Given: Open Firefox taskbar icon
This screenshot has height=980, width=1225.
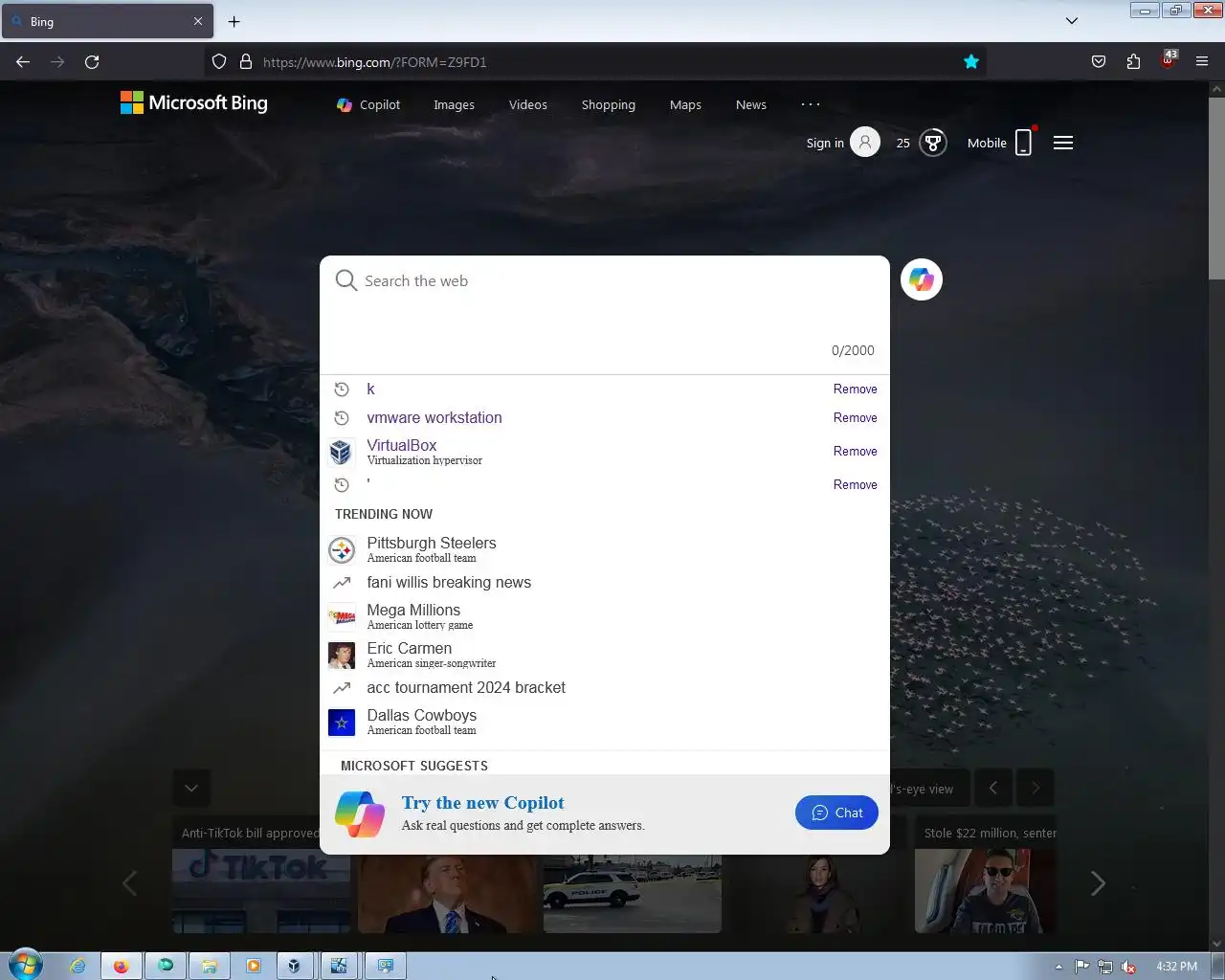Looking at the screenshot, I should [x=121, y=966].
